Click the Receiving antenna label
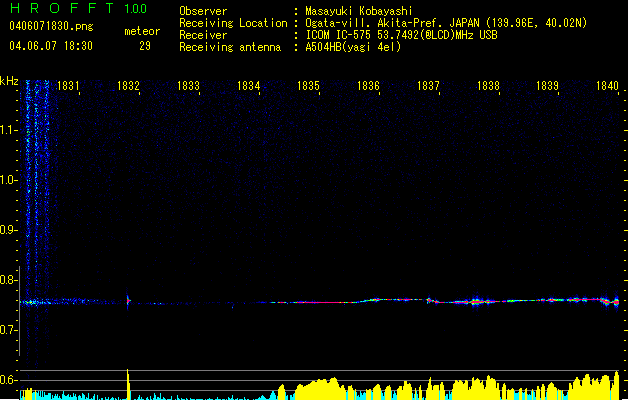This screenshot has width=629, height=400. click(230, 47)
